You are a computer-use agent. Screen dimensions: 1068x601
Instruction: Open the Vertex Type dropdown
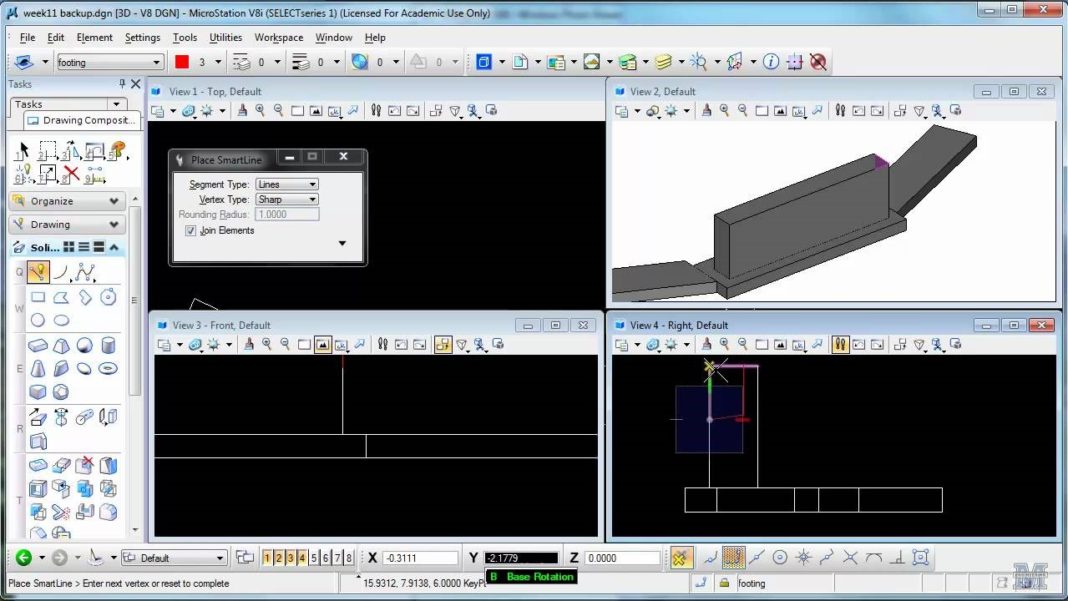(311, 199)
